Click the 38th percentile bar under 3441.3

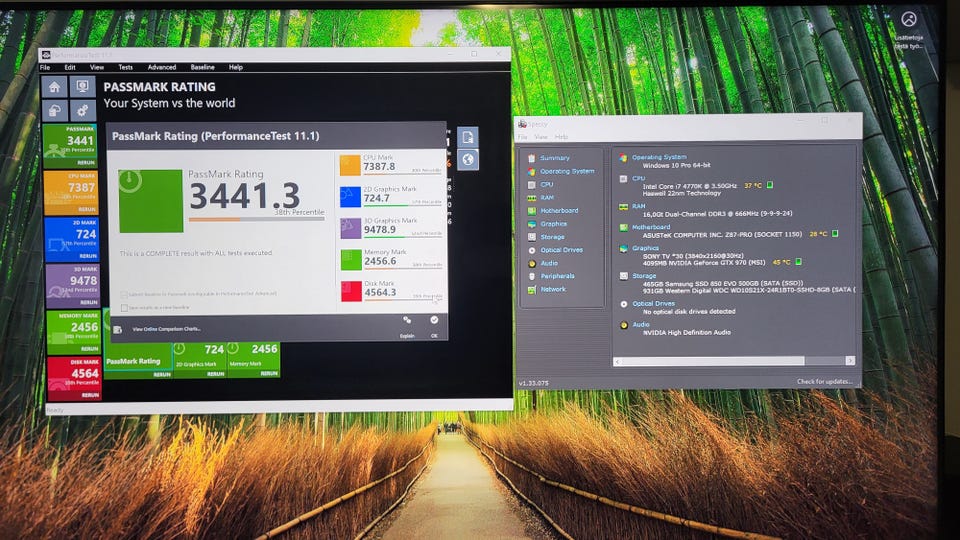coord(257,219)
